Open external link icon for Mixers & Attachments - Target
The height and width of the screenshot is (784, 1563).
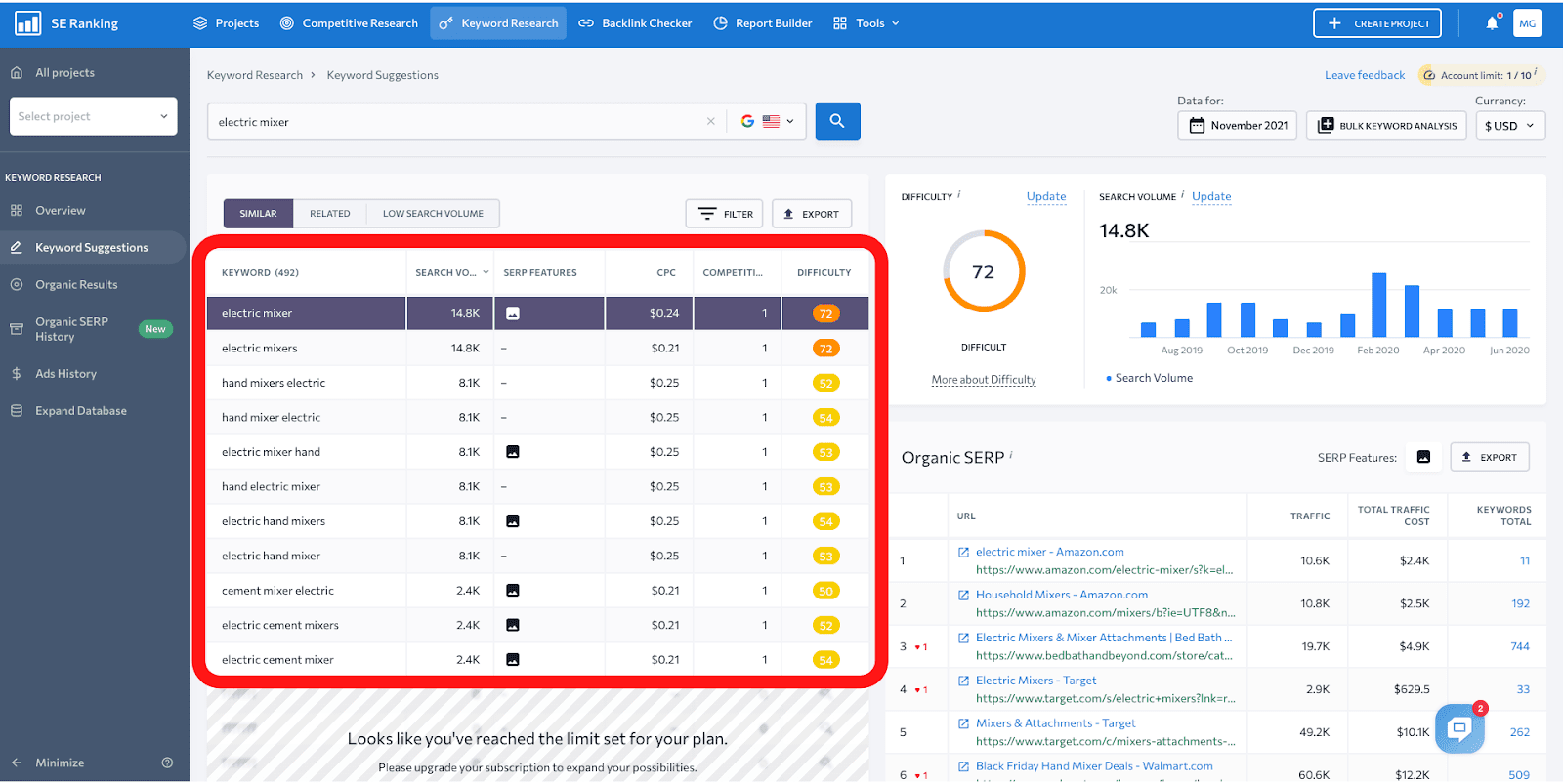point(963,723)
